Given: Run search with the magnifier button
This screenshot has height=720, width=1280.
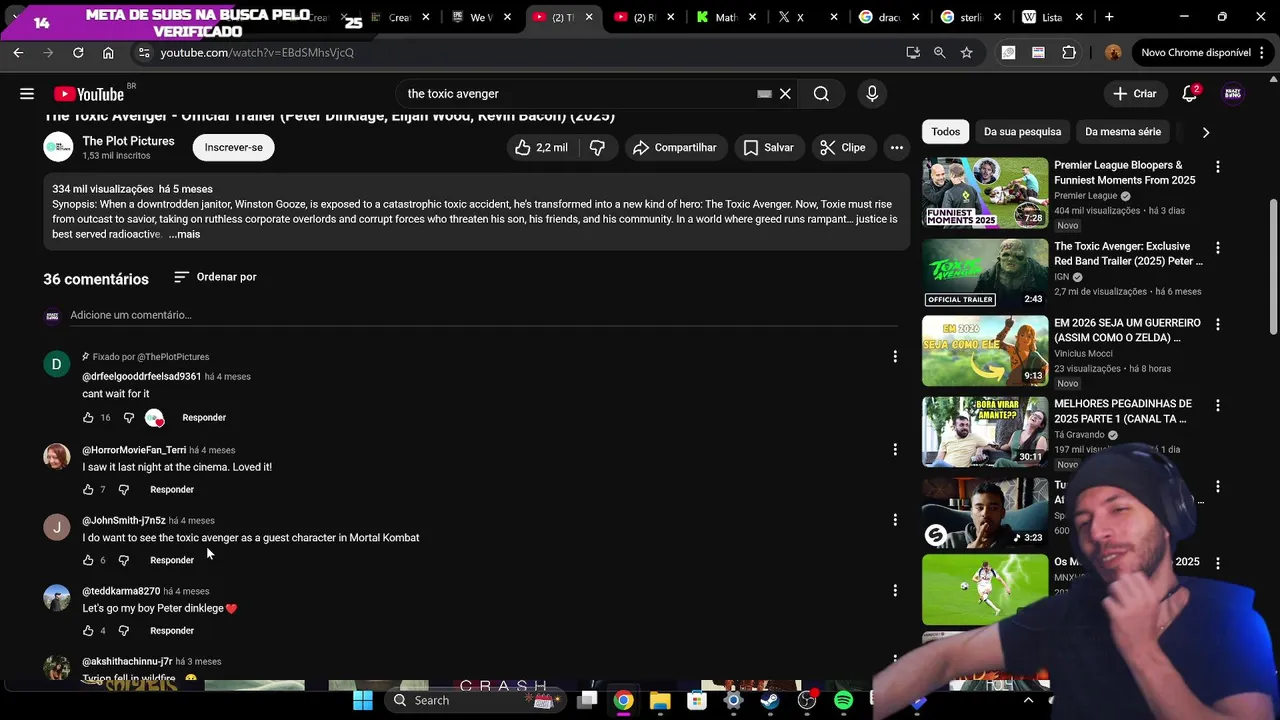Looking at the screenshot, I should 821,94.
